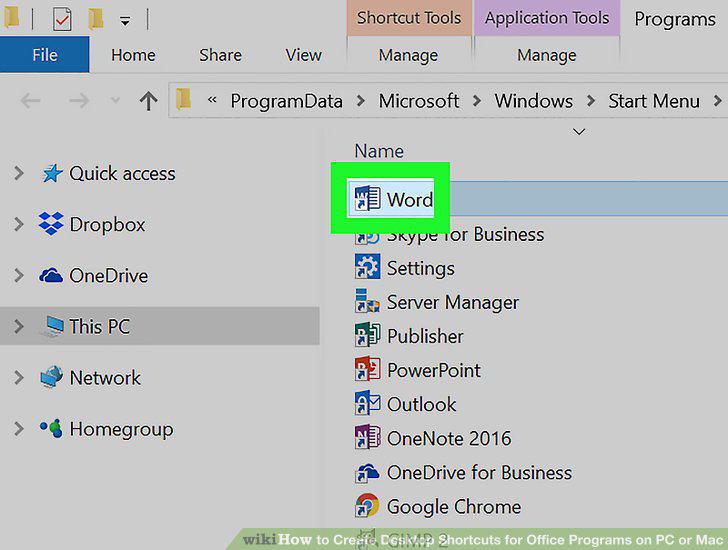Click the Settings gear shortcut icon
The width and height of the screenshot is (728, 550).
click(x=368, y=266)
